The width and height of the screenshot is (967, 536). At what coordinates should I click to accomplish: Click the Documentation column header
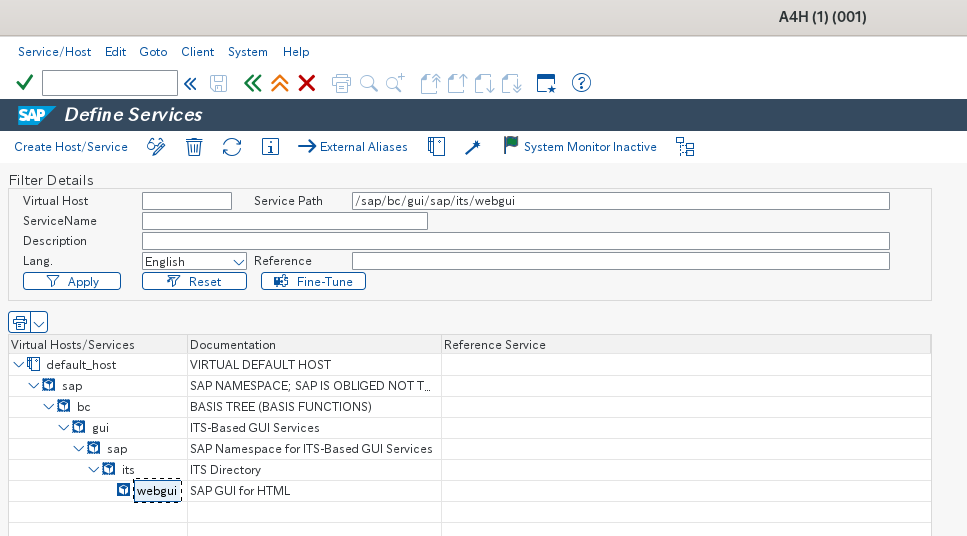(x=315, y=345)
